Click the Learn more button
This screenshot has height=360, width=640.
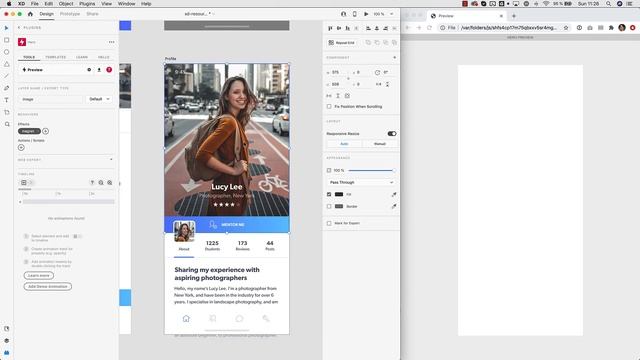(39, 276)
